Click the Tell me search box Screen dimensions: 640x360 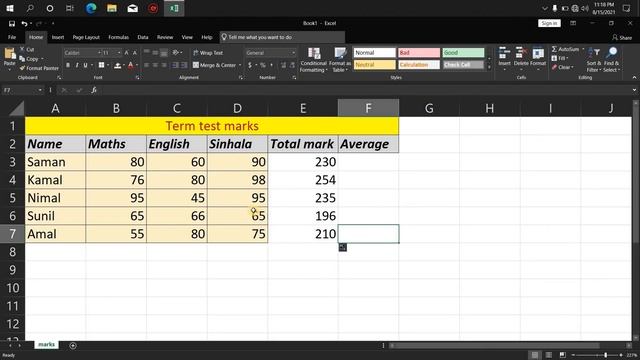click(282, 37)
